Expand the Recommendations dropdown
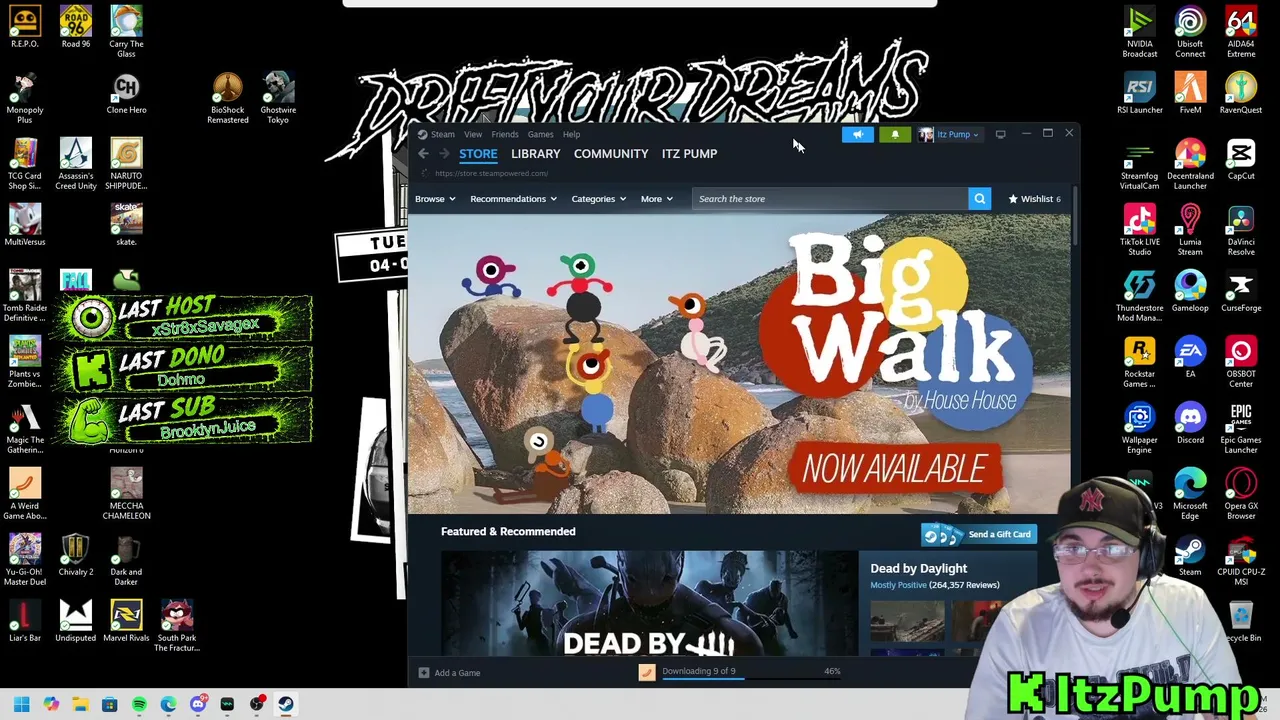The image size is (1280, 720). pos(513,199)
